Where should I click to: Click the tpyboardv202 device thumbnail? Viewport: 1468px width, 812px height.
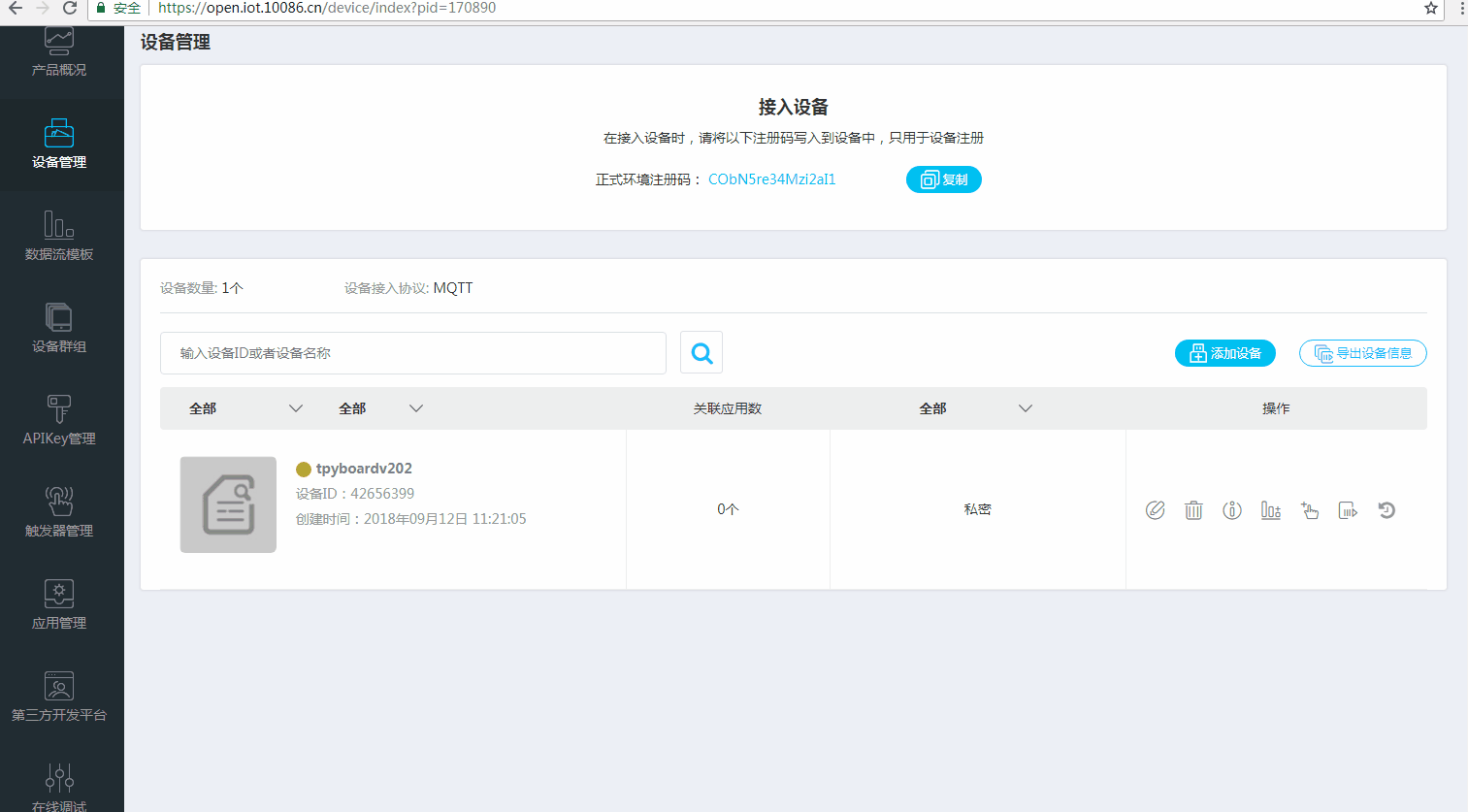(228, 504)
